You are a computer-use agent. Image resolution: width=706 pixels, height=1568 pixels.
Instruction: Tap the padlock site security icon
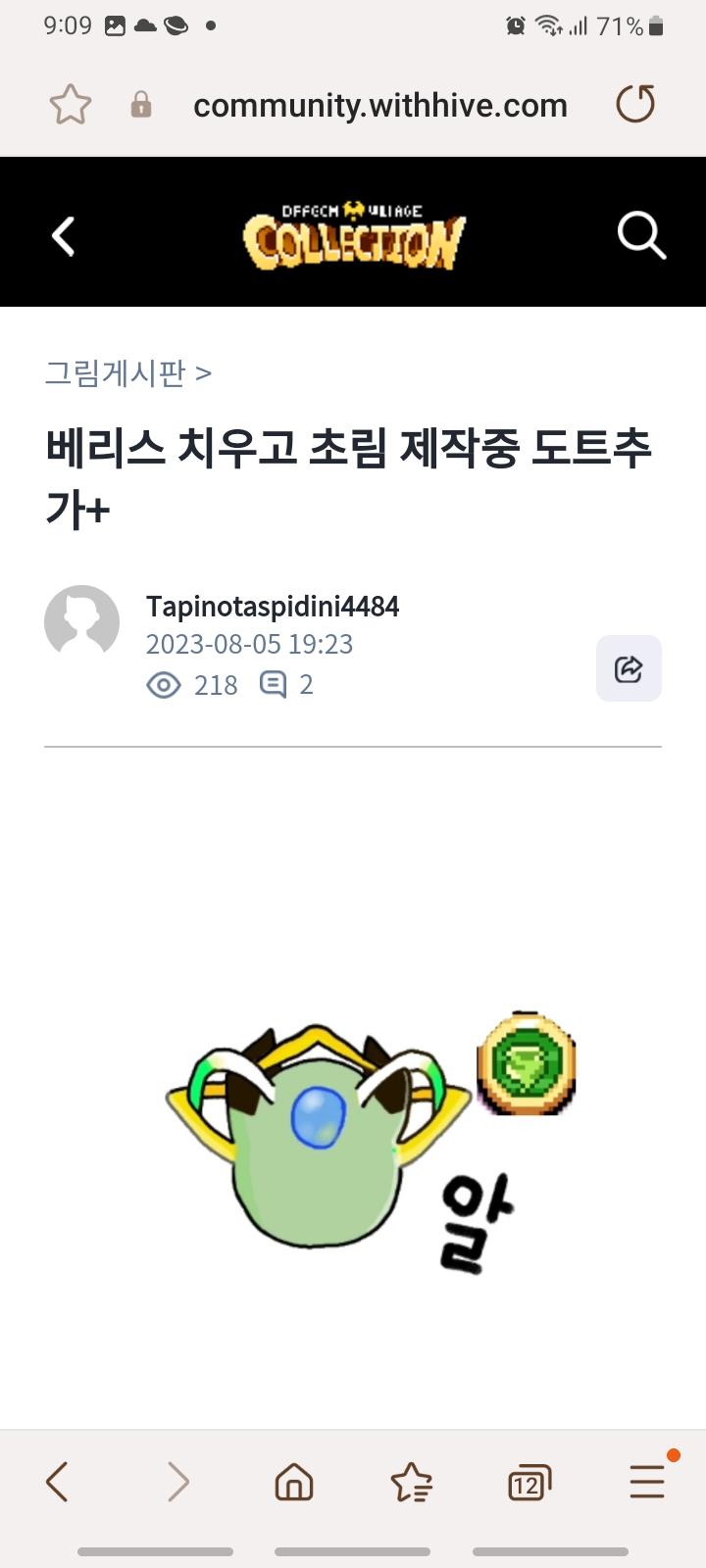click(141, 105)
